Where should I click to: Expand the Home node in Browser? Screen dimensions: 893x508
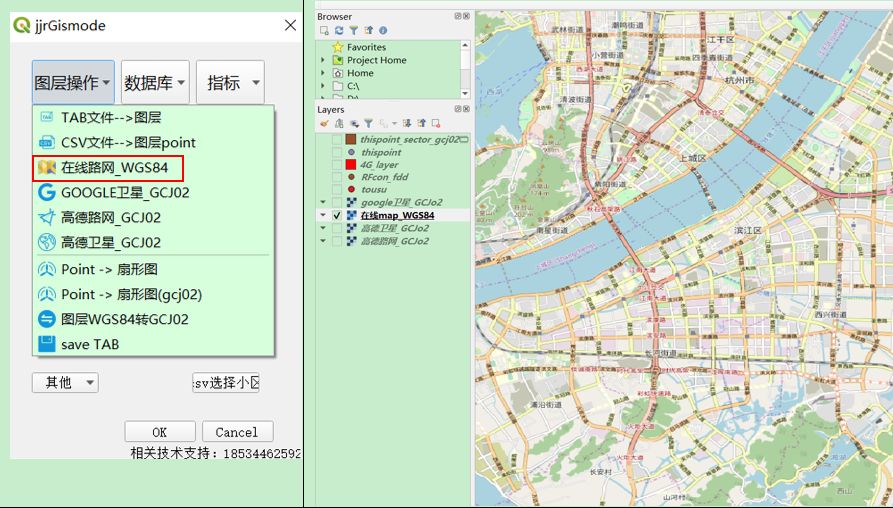(x=323, y=73)
